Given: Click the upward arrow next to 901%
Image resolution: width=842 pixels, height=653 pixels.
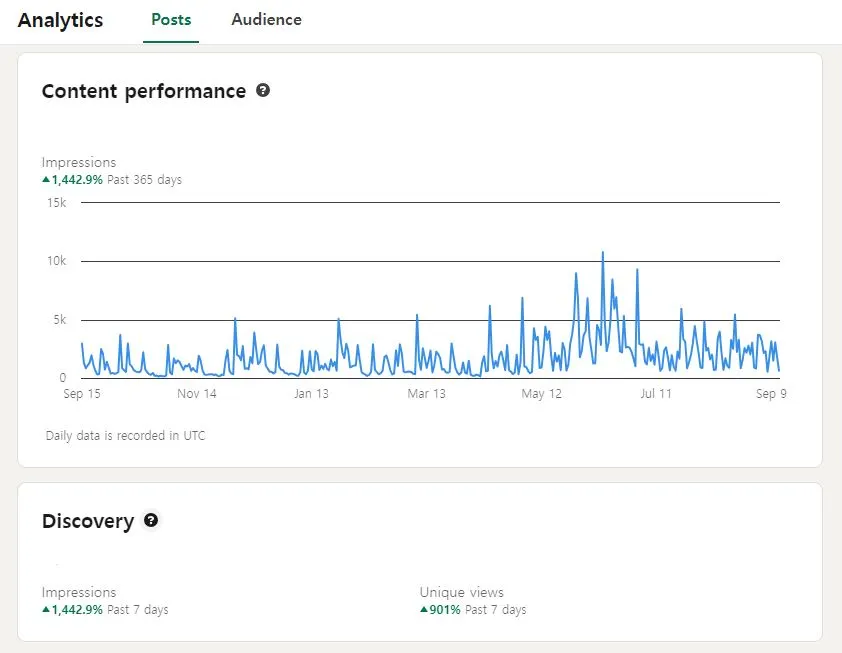Looking at the screenshot, I should [424, 609].
